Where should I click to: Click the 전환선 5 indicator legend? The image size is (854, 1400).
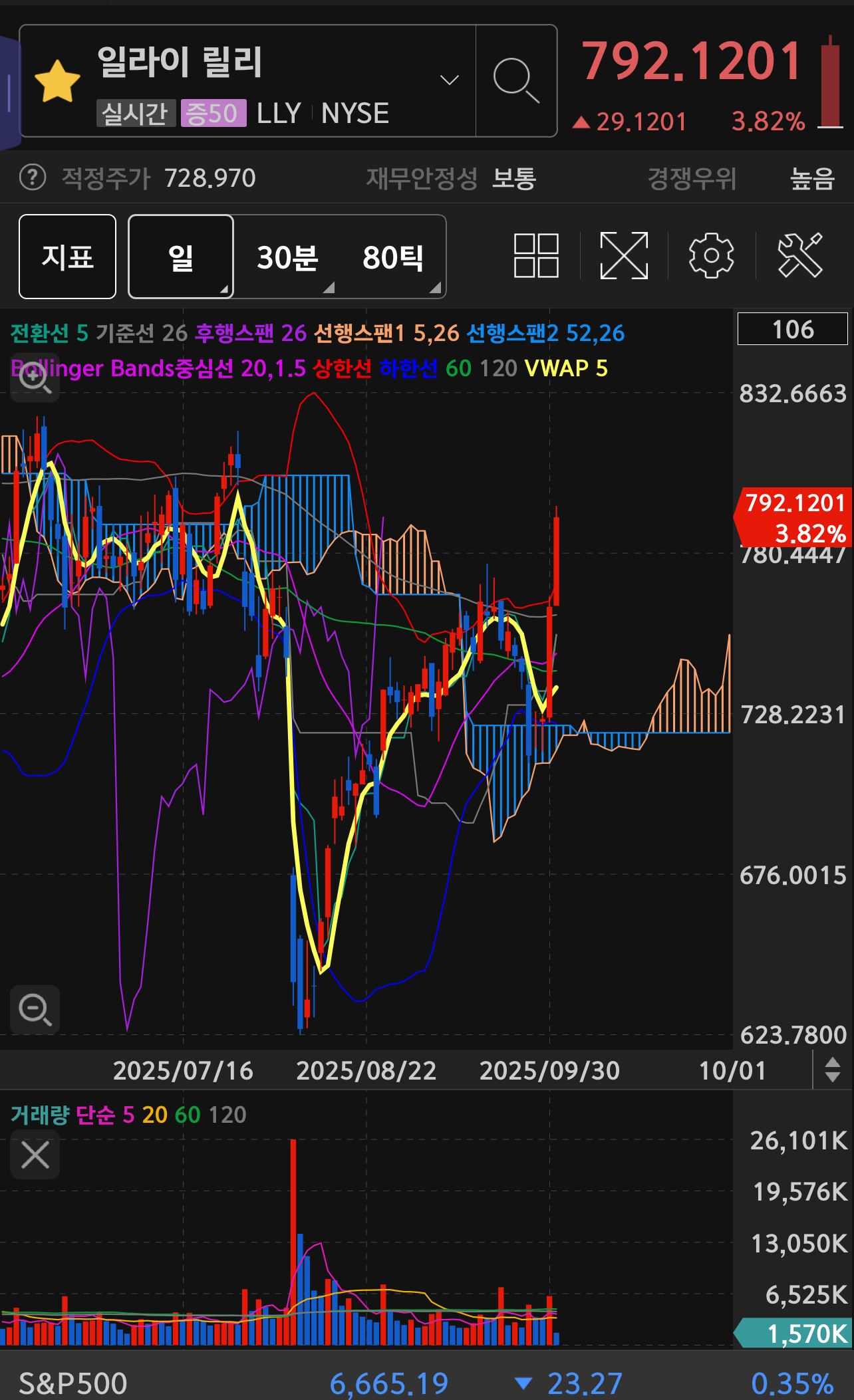coord(49,333)
